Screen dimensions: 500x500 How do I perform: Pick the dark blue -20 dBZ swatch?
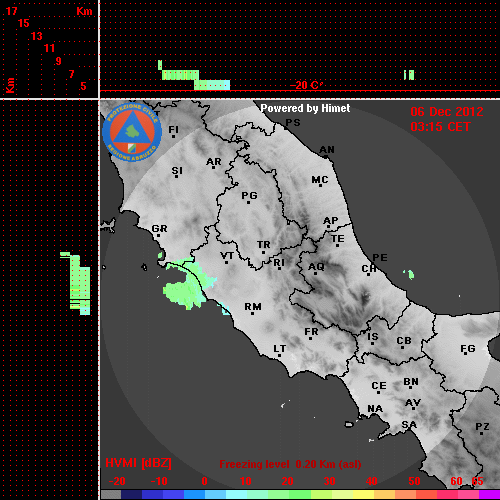click(132, 494)
